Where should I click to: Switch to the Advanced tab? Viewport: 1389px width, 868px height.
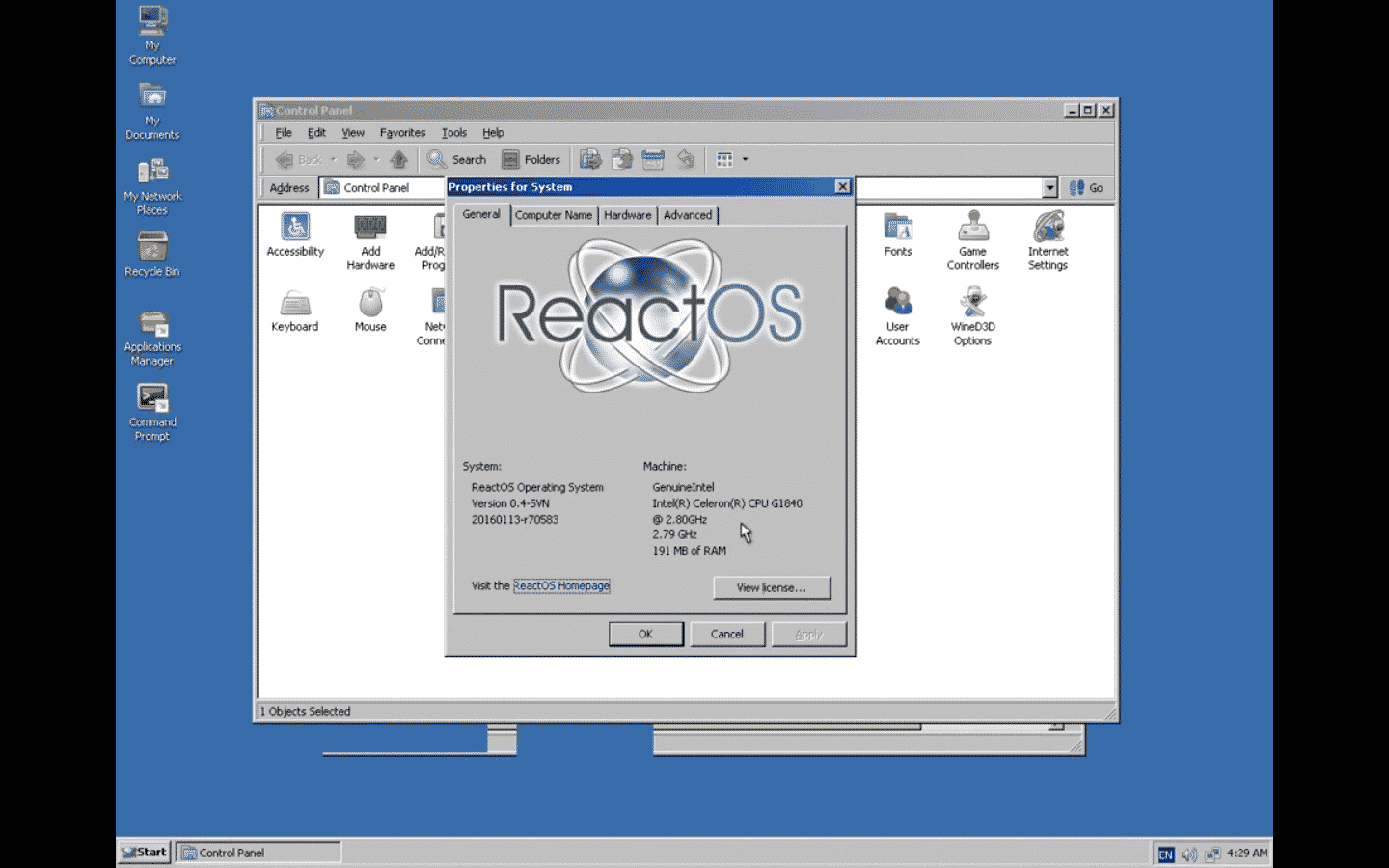coord(688,215)
